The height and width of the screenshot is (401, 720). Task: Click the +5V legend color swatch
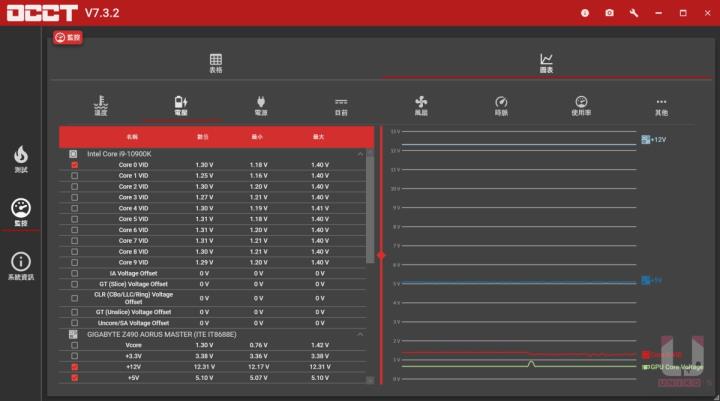pyautogui.click(x=645, y=280)
